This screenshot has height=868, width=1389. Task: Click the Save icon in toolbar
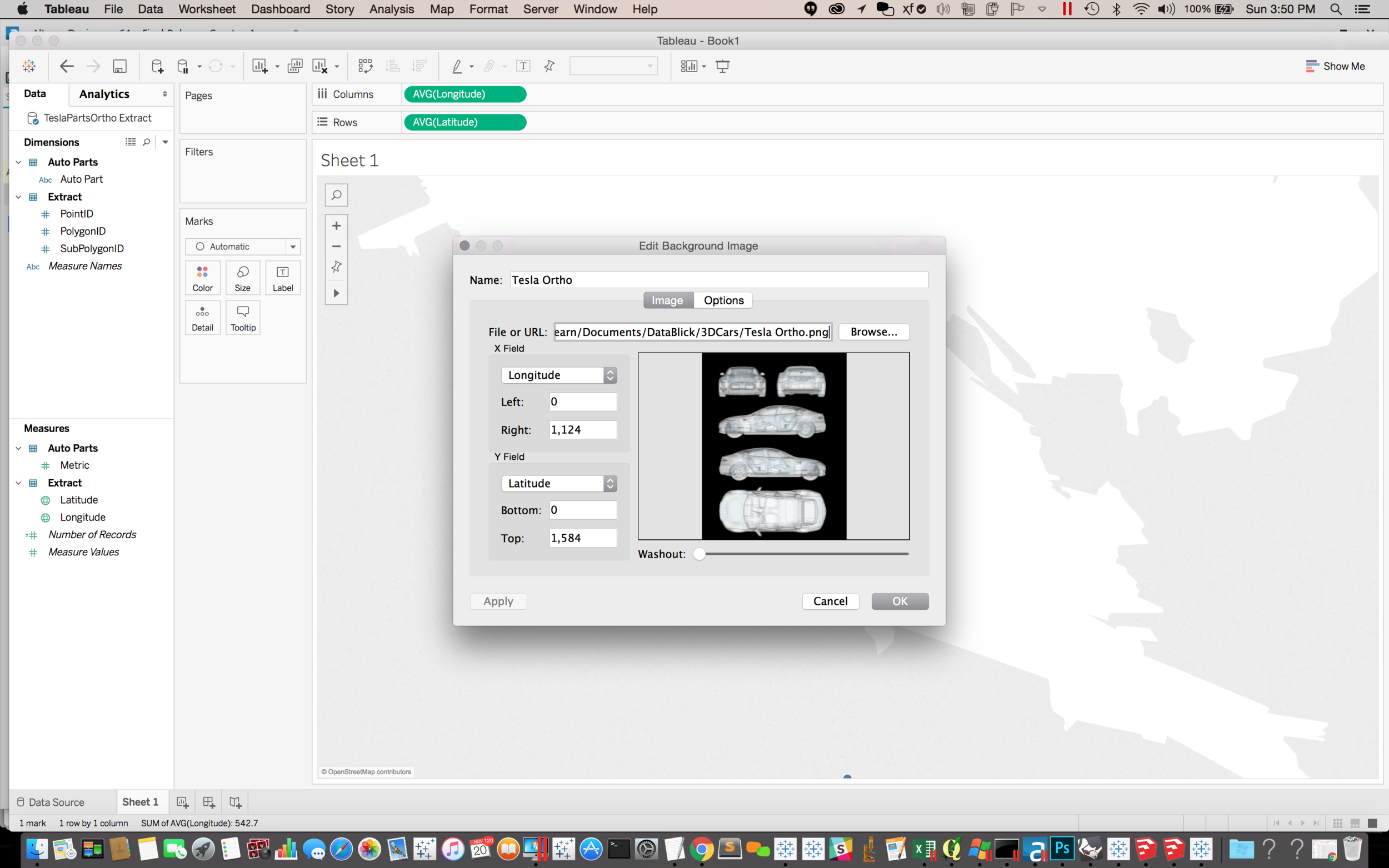[x=119, y=66]
